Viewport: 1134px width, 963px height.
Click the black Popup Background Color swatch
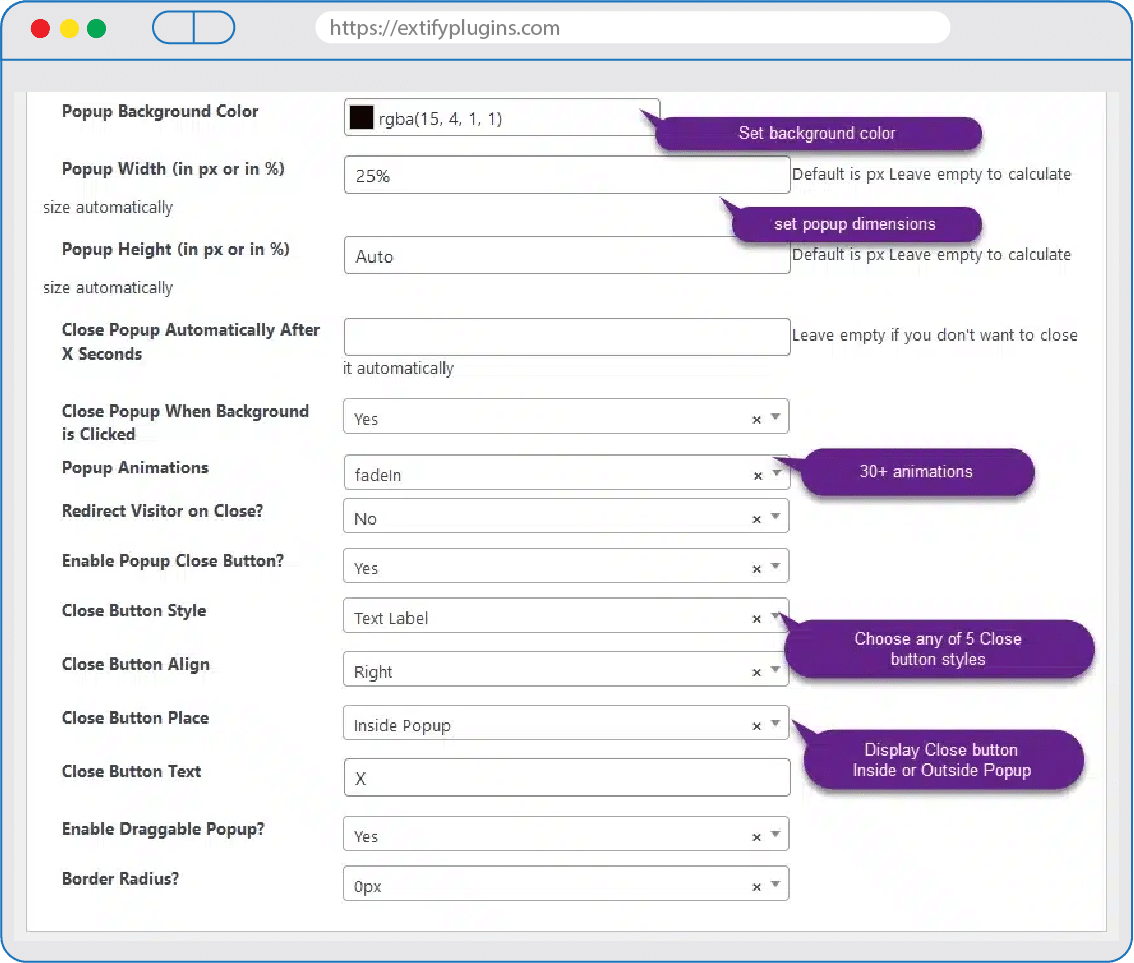[361, 119]
